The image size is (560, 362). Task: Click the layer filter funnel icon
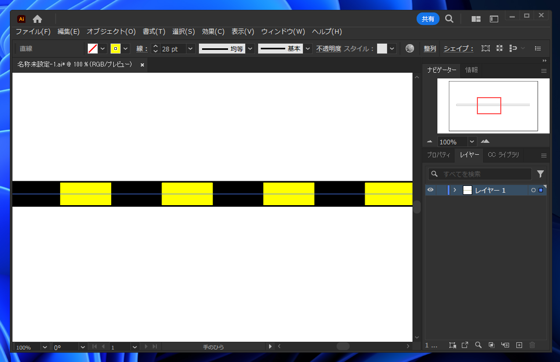coord(540,174)
